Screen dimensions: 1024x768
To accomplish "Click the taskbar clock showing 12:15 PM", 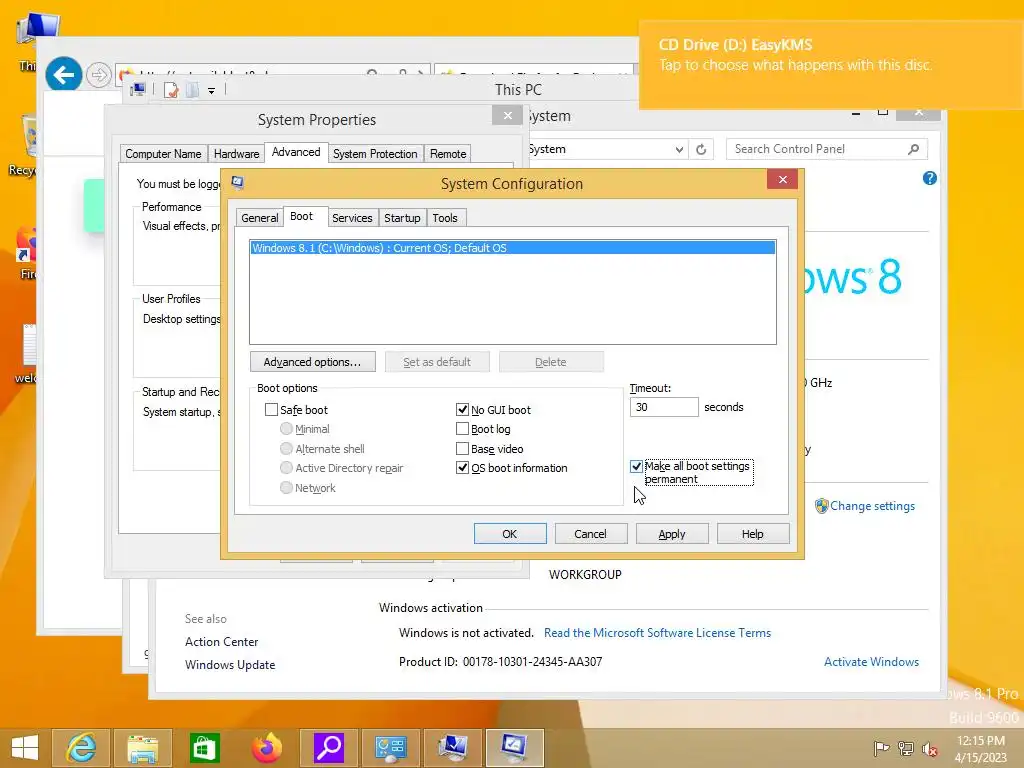I will coord(981,748).
